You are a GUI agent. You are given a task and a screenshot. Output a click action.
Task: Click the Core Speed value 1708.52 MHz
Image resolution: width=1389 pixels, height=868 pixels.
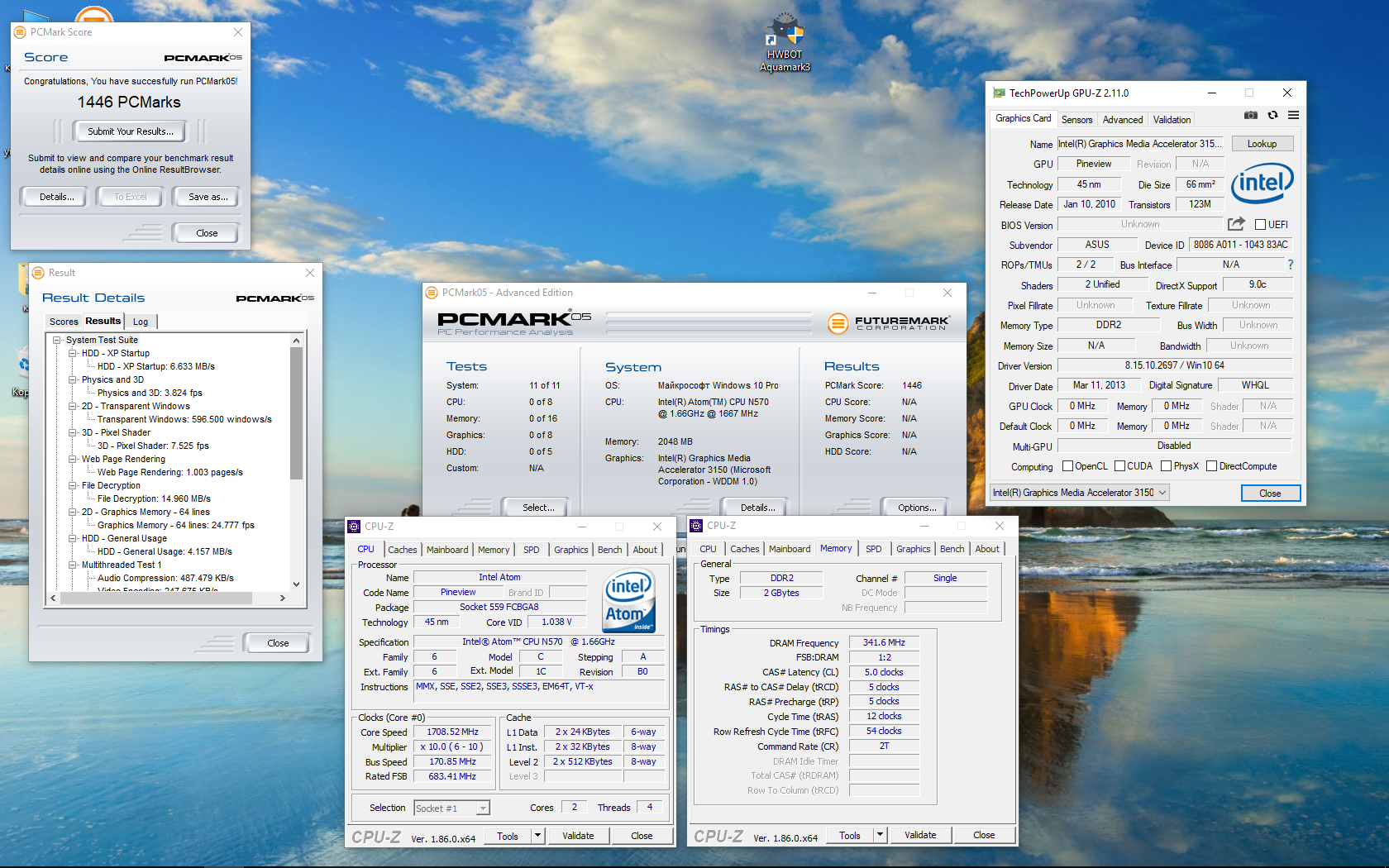[452, 732]
